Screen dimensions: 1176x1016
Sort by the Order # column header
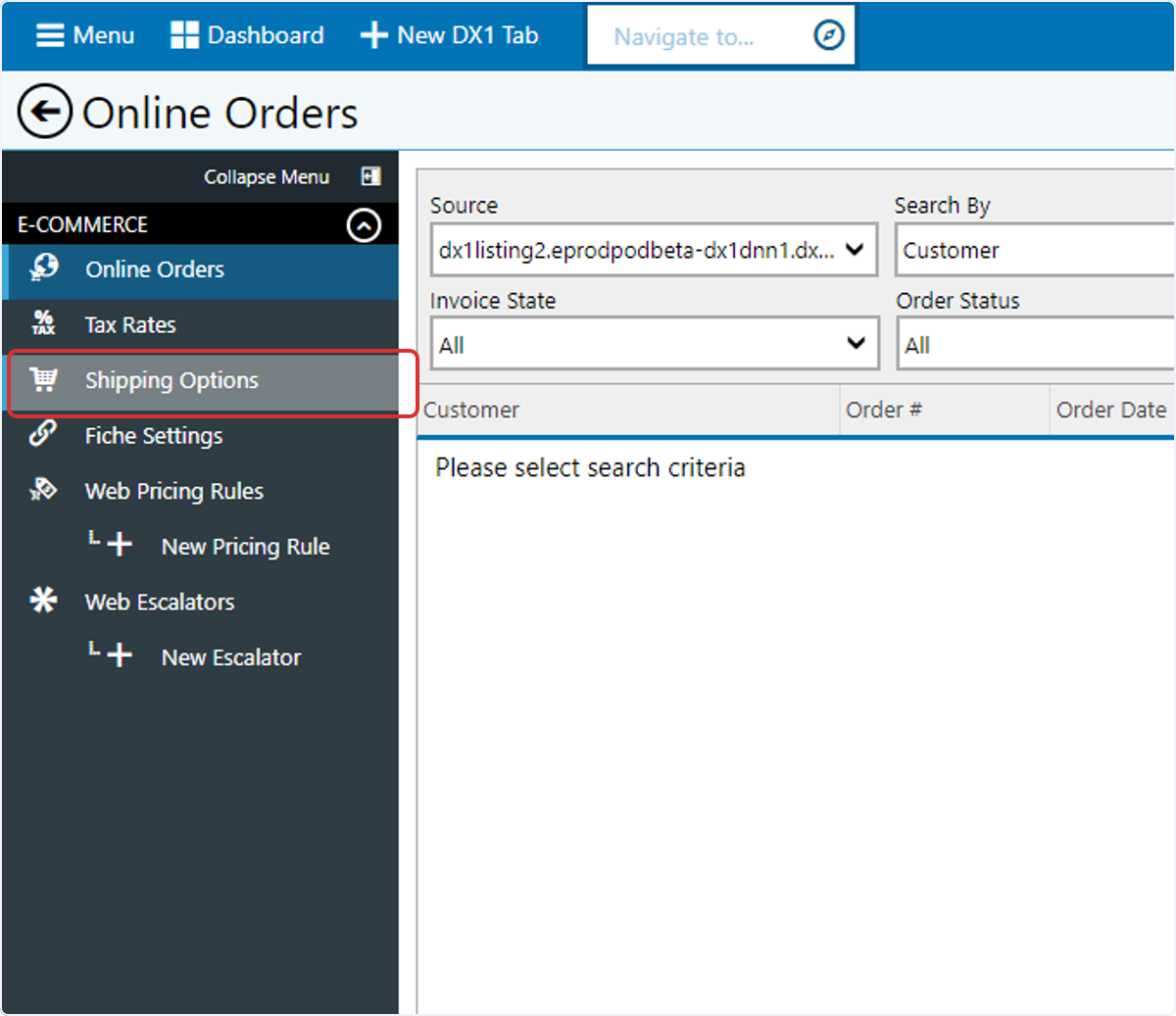[884, 410]
